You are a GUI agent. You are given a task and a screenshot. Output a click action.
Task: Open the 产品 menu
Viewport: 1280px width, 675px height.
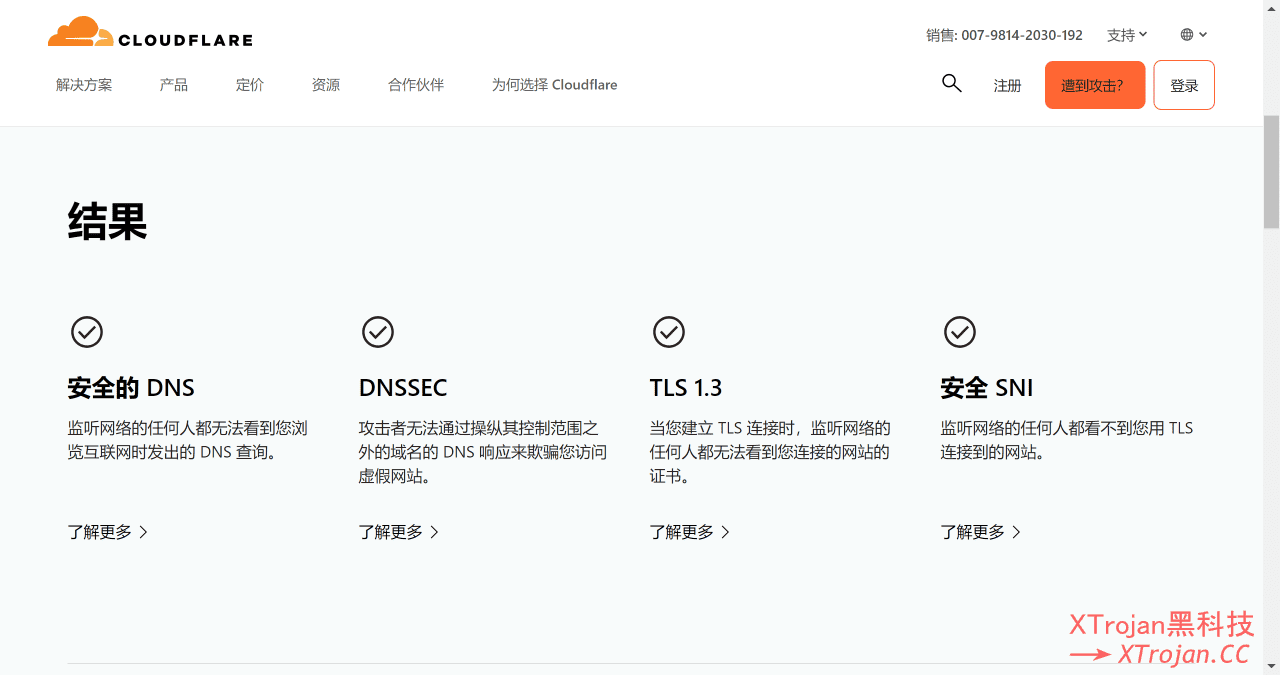point(174,85)
